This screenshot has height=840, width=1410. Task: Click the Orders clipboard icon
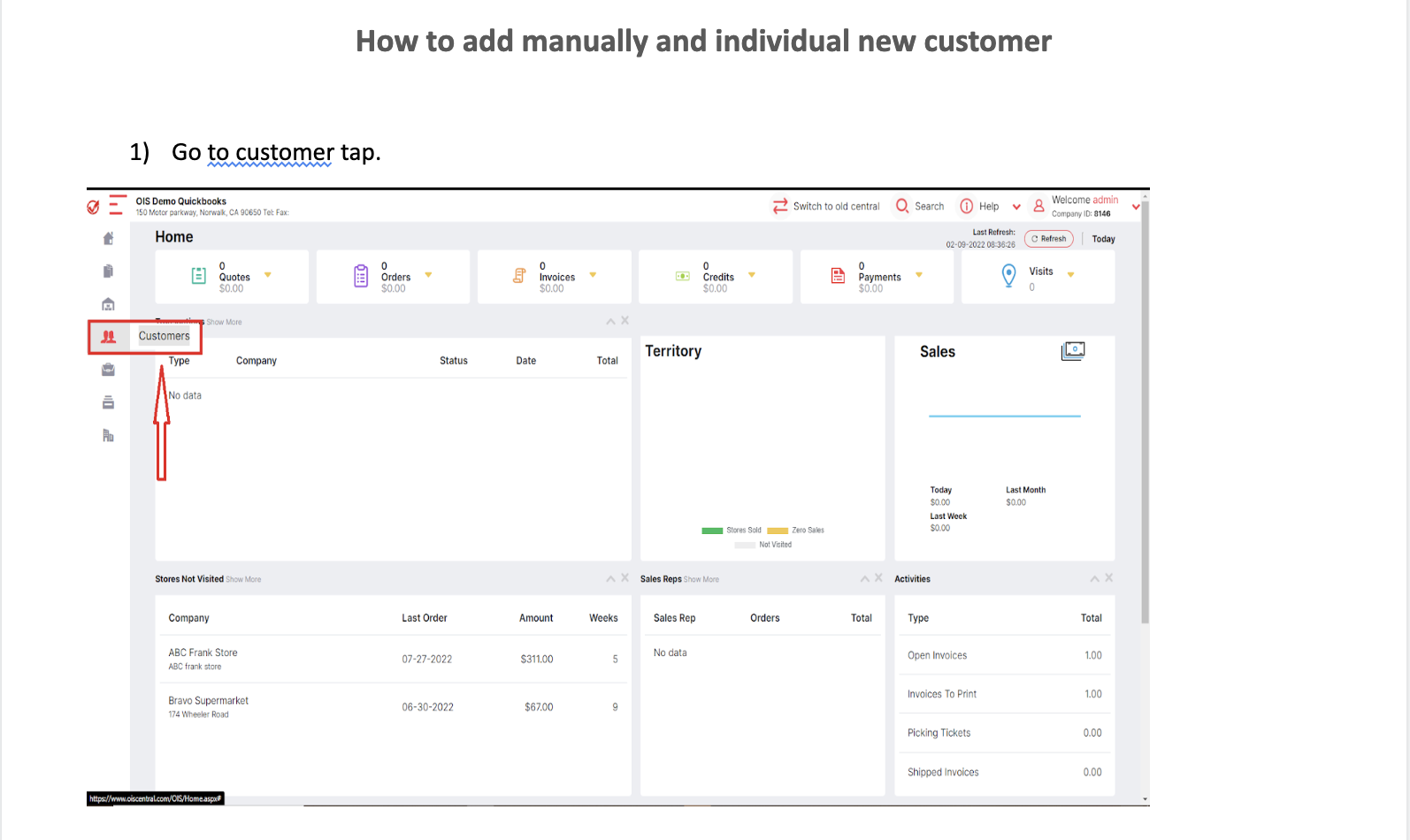(361, 276)
